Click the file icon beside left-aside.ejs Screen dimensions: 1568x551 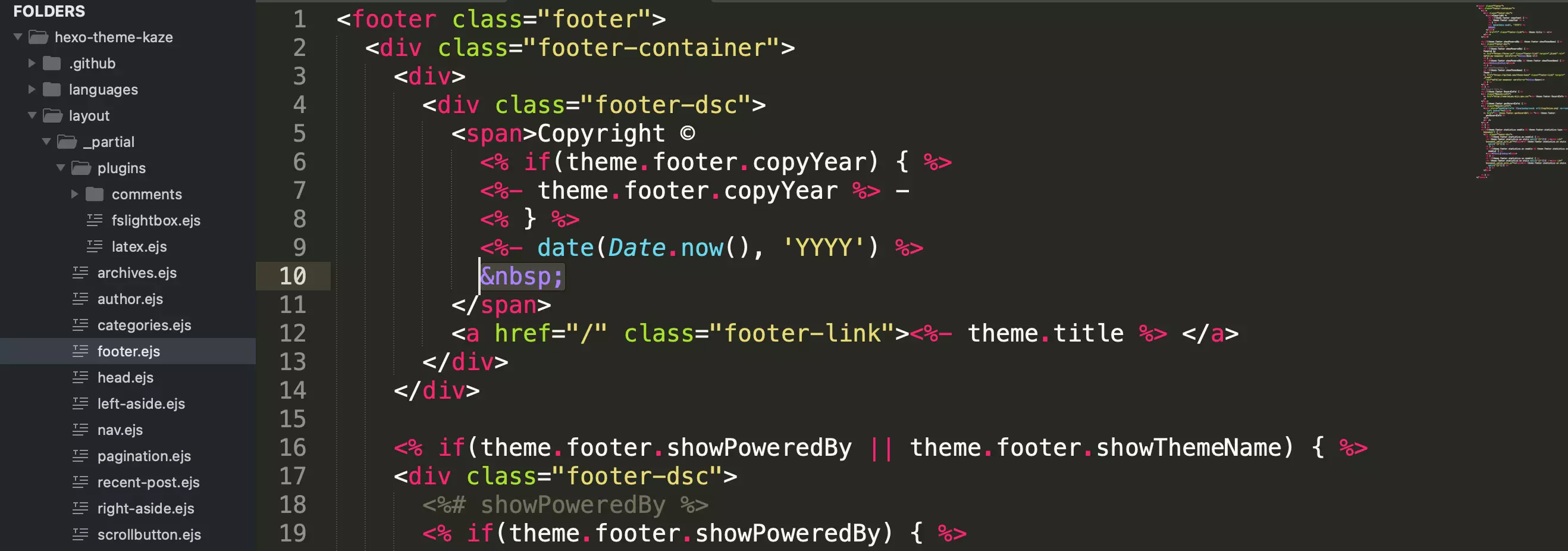tap(80, 403)
